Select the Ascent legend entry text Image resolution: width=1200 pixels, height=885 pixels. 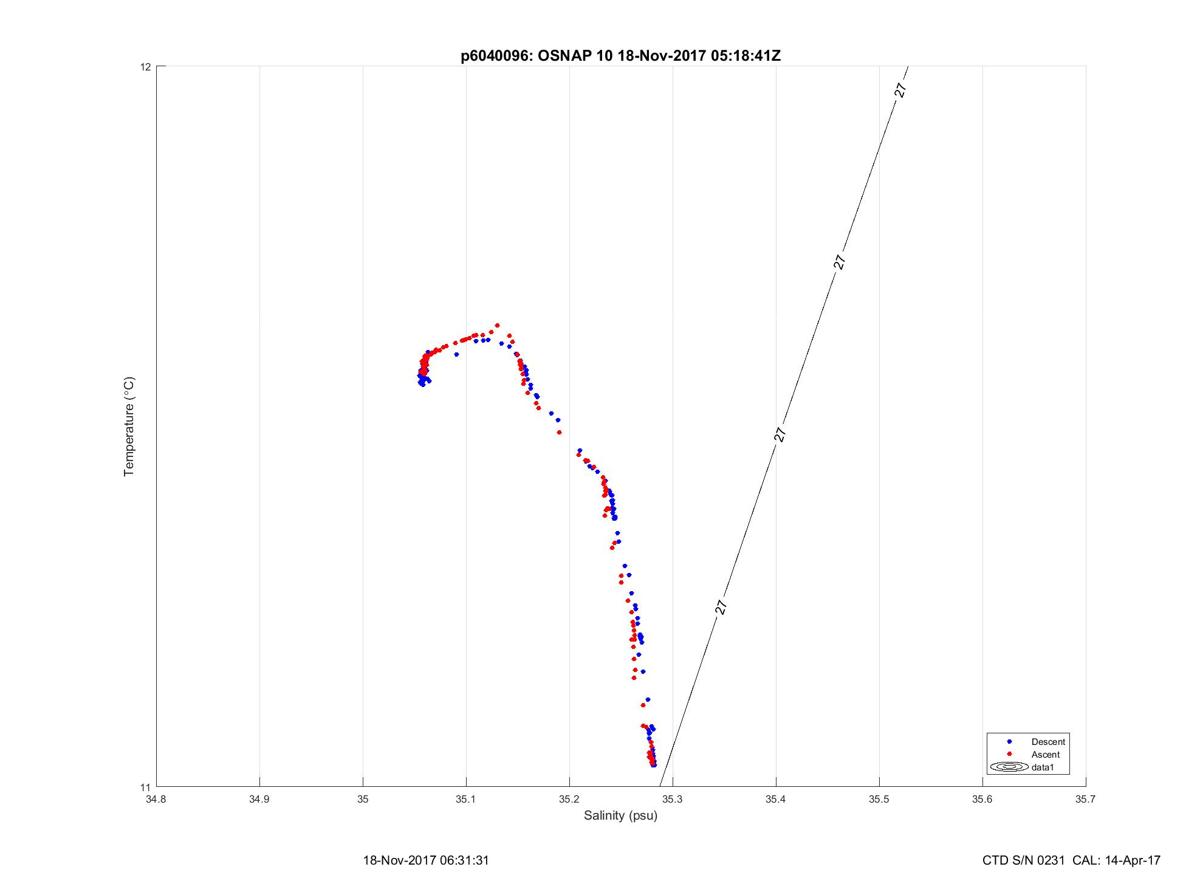click(x=1046, y=754)
